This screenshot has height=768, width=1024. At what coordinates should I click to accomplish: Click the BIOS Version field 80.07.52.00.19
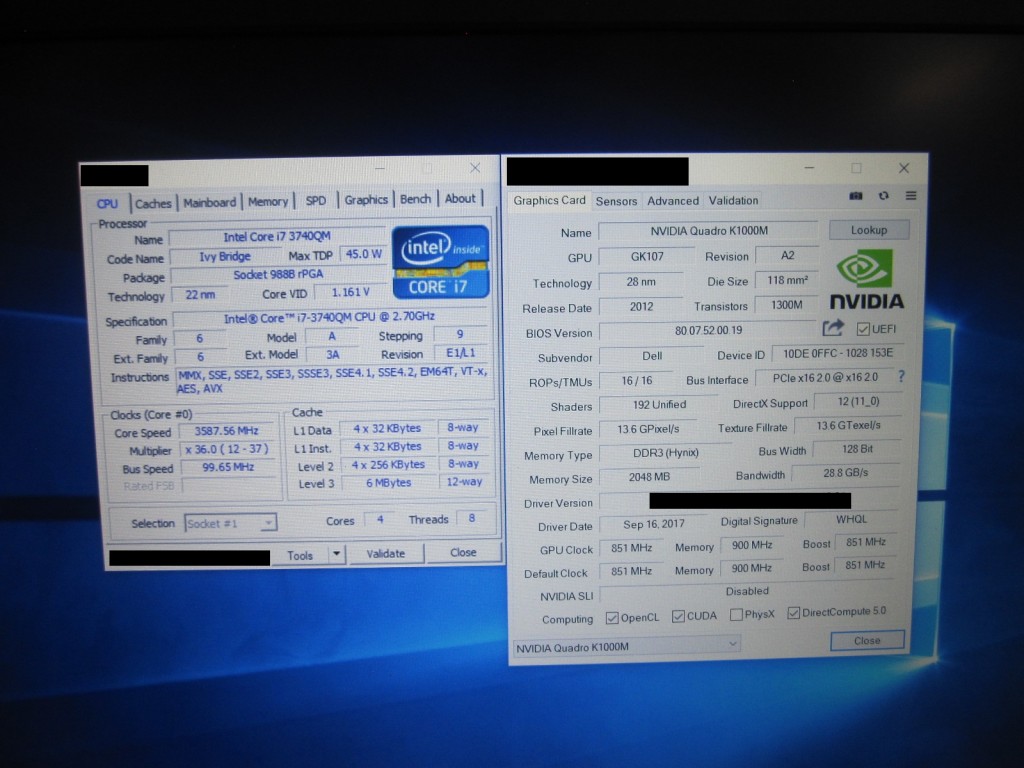click(x=709, y=330)
